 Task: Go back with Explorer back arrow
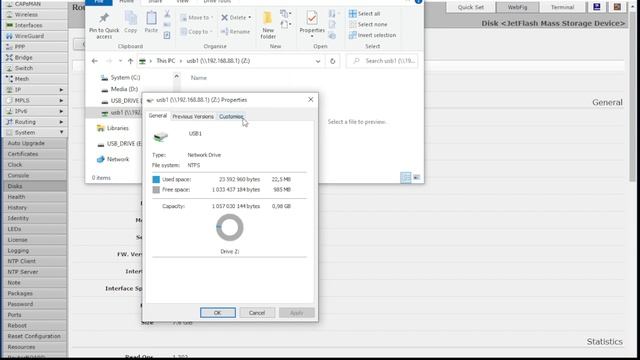(95, 61)
